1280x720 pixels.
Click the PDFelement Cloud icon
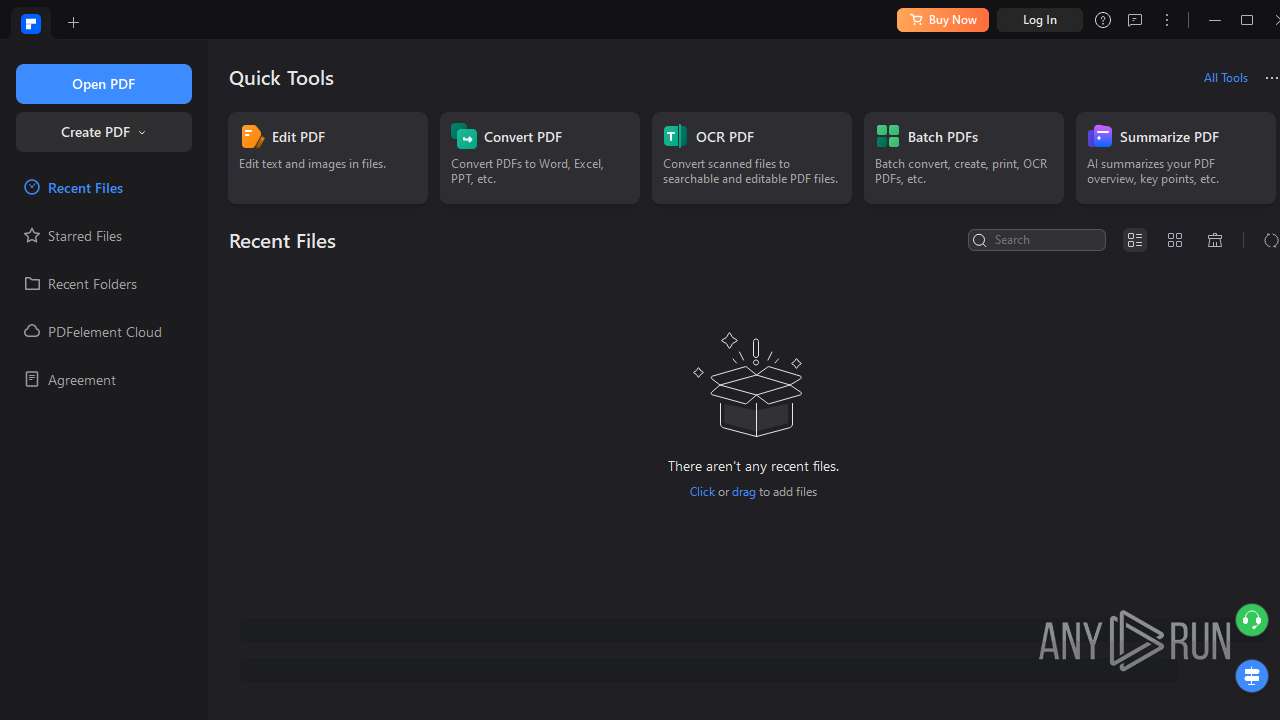[x=32, y=331]
